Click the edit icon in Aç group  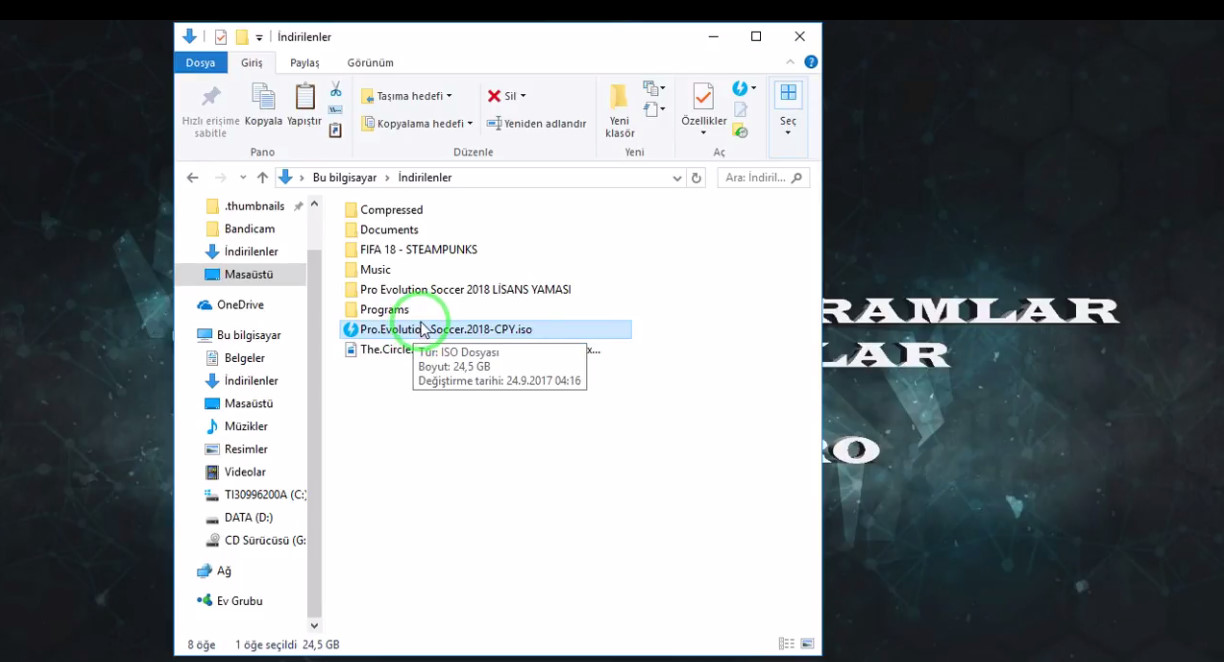point(740,110)
